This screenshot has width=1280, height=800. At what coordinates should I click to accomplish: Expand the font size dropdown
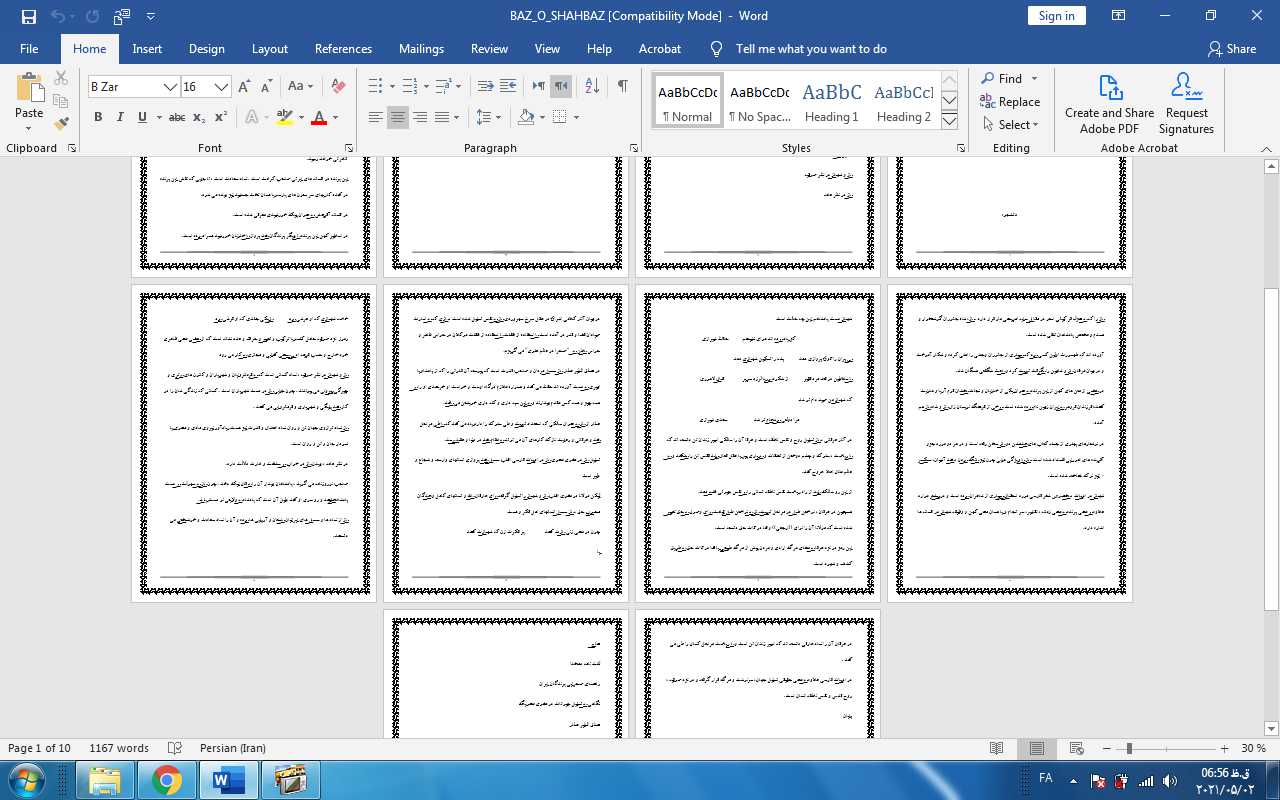pos(222,87)
